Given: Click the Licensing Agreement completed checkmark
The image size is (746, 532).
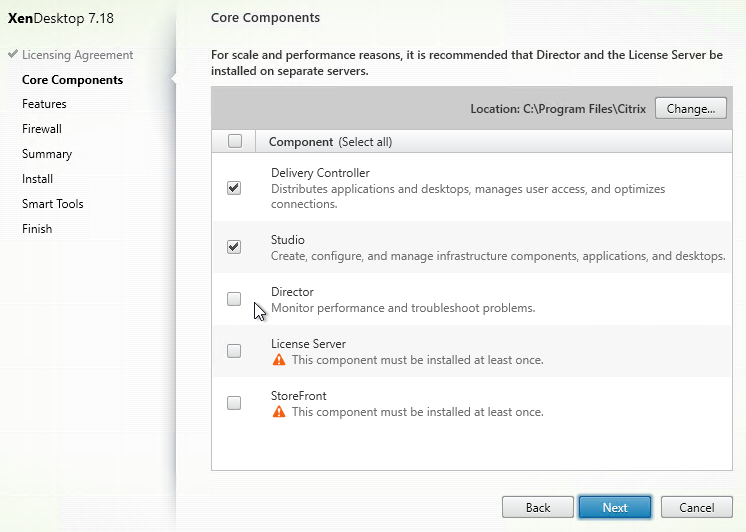Looking at the screenshot, I should point(13,54).
